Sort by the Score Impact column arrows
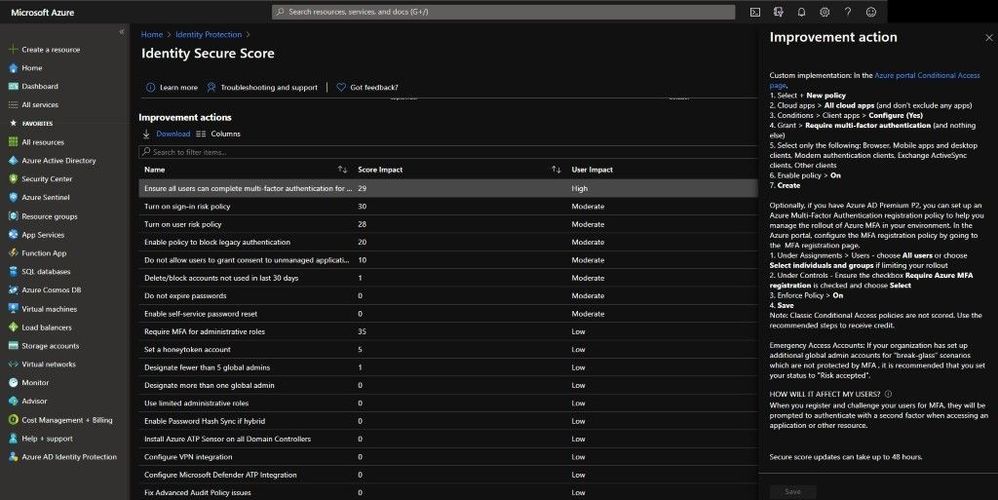The height and width of the screenshot is (500, 998). (x=556, y=169)
